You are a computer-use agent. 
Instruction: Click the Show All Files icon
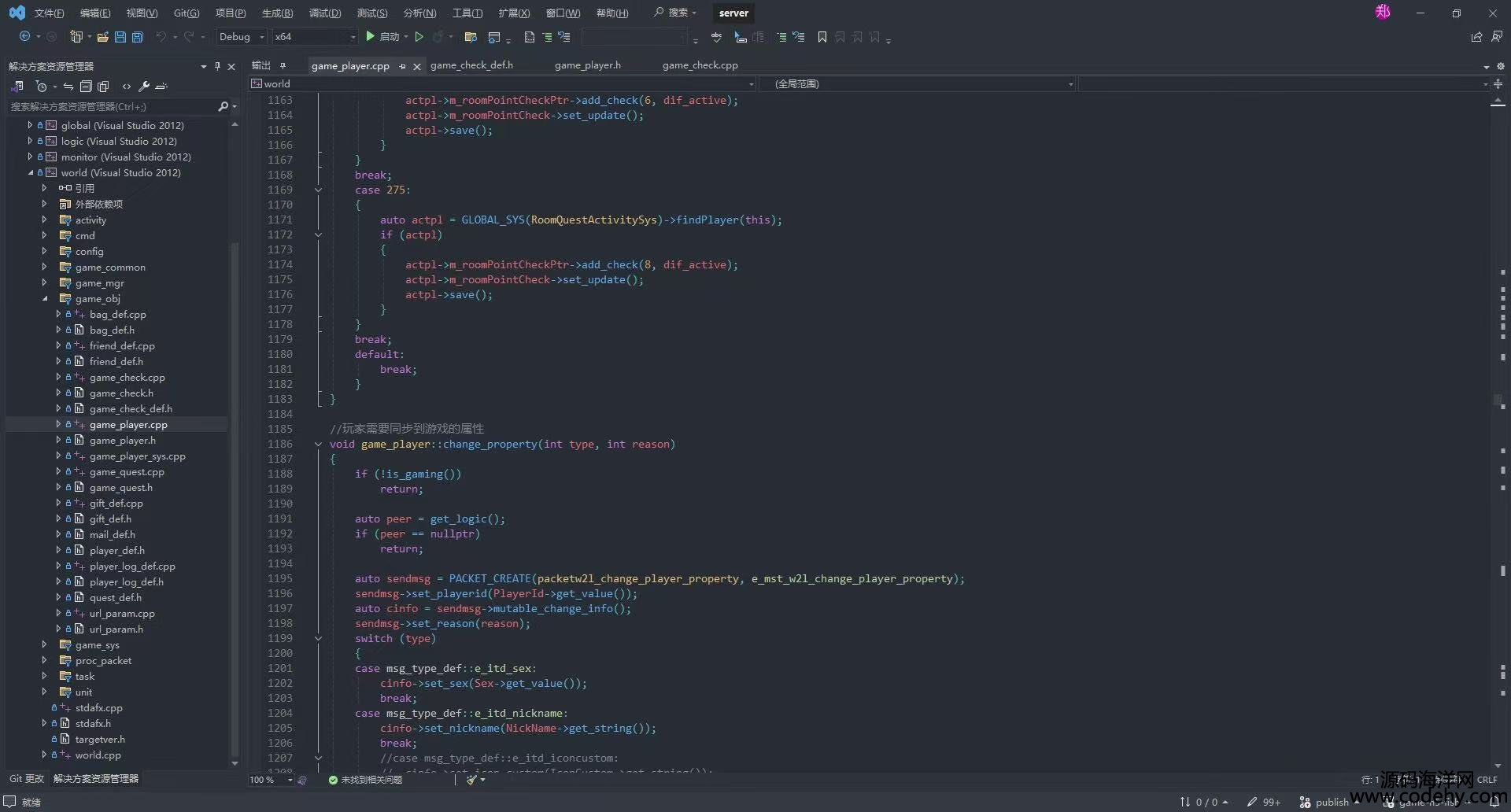coord(103,87)
